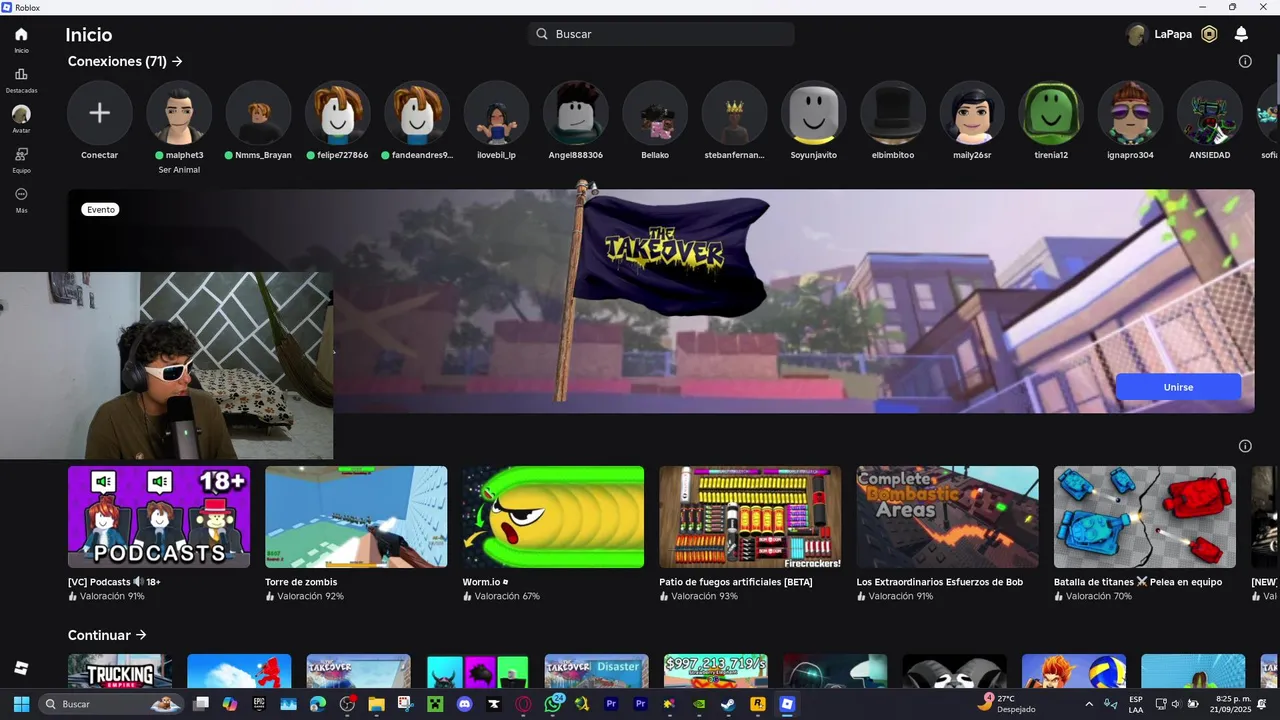Open friend elbimbitoo's avatar
The image size is (1280, 720).
click(x=893, y=113)
